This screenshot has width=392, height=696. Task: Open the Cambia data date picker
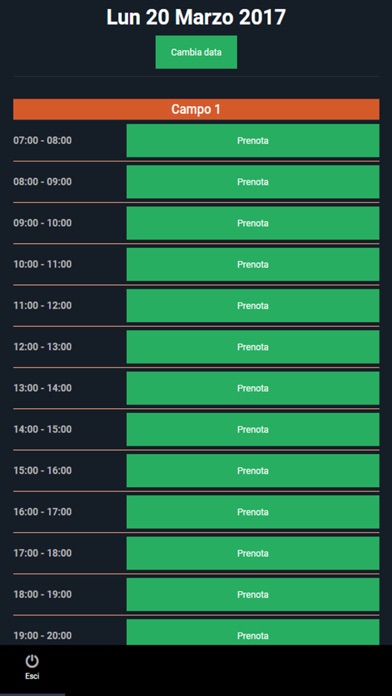(196, 52)
